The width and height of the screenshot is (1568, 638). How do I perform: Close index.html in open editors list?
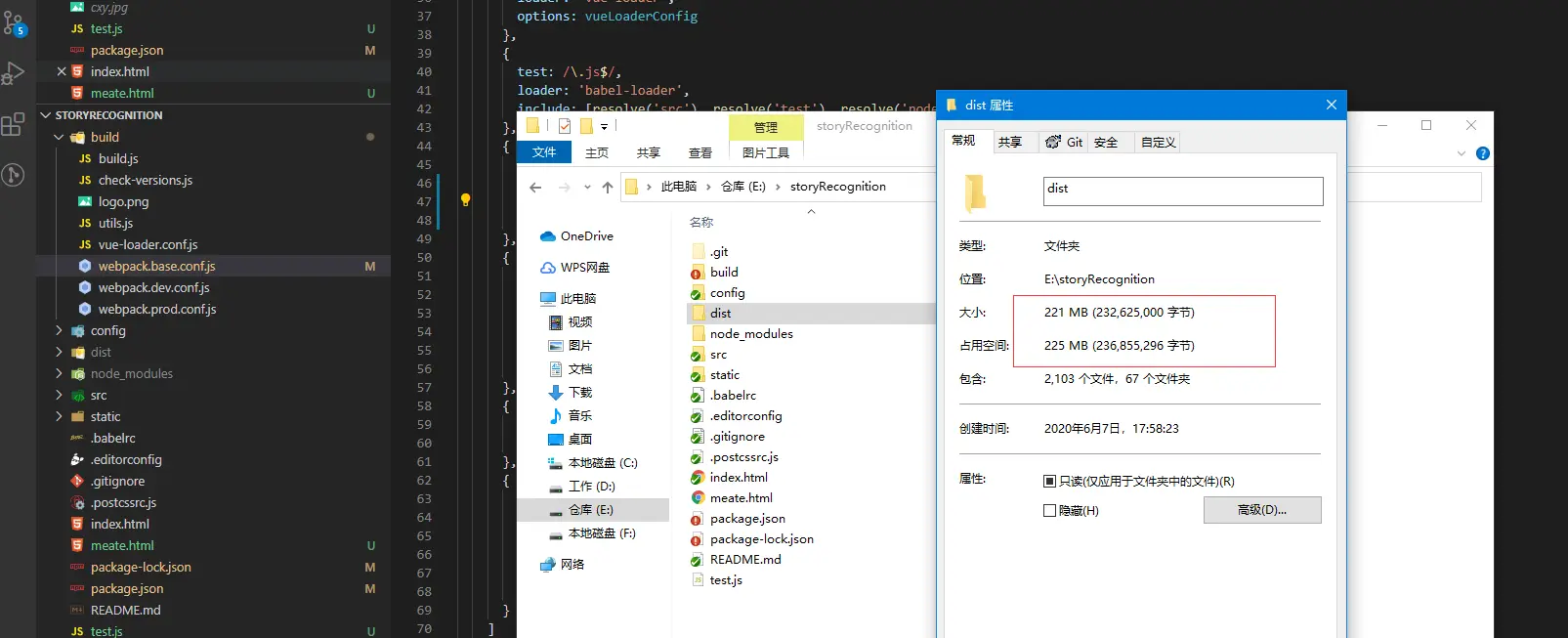point(62,71)
